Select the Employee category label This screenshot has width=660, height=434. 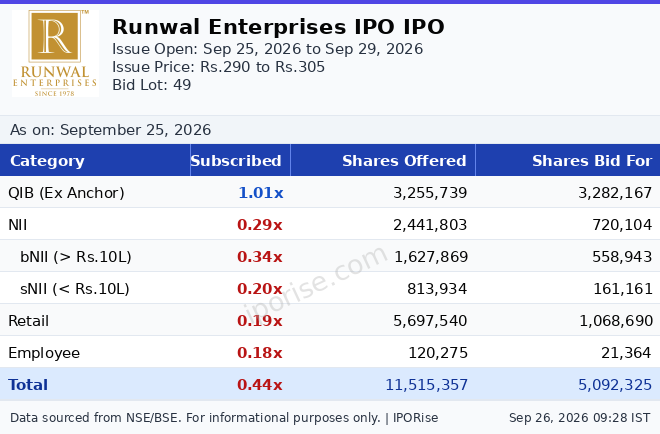[44, 353]
